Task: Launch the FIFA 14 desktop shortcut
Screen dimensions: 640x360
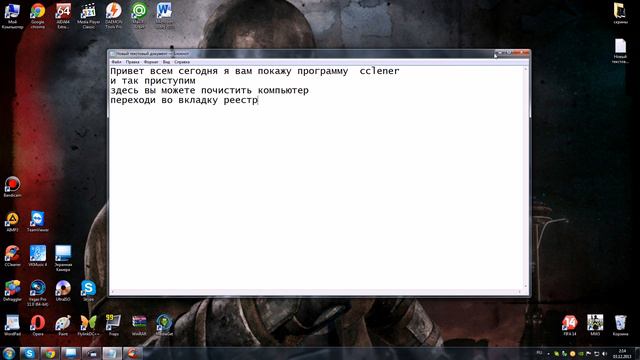Action: pyautogui.click(x=569, y=325)
